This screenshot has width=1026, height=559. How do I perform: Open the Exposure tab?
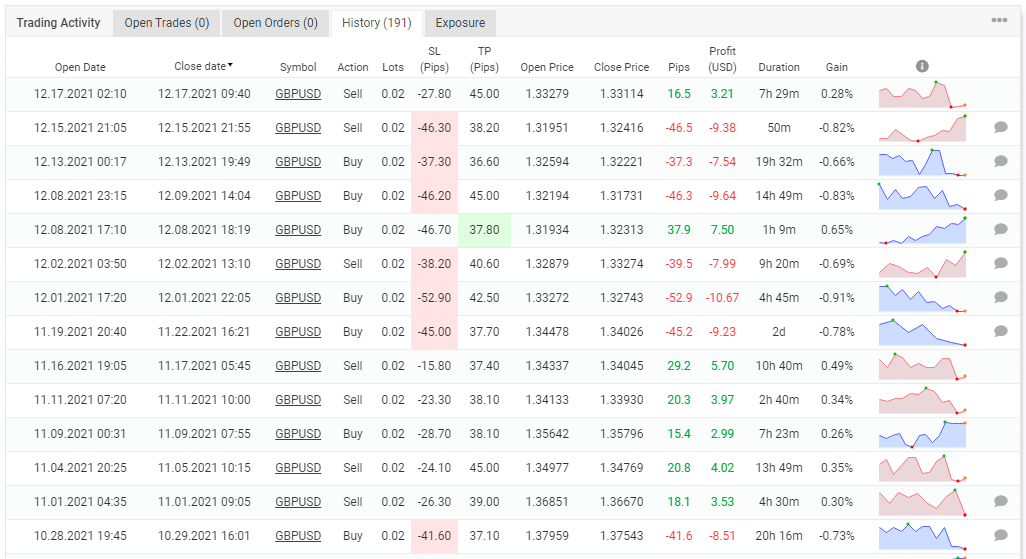460,23
